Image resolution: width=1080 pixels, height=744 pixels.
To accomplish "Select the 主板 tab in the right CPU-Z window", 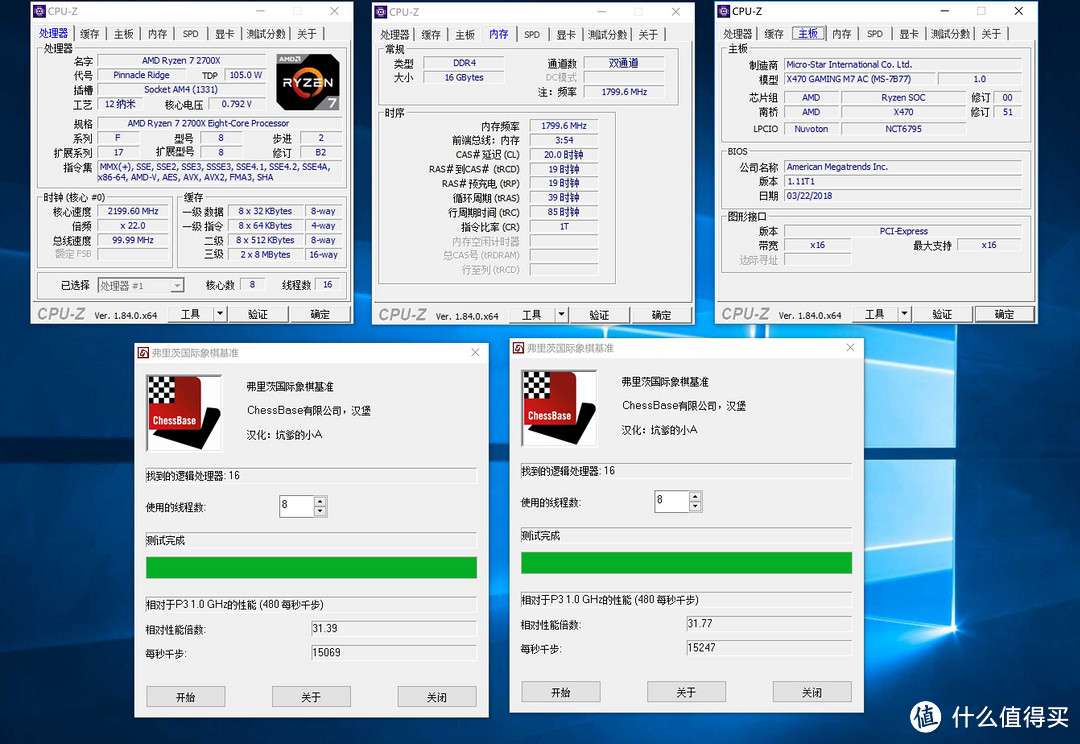I will (x=808, y=33).
